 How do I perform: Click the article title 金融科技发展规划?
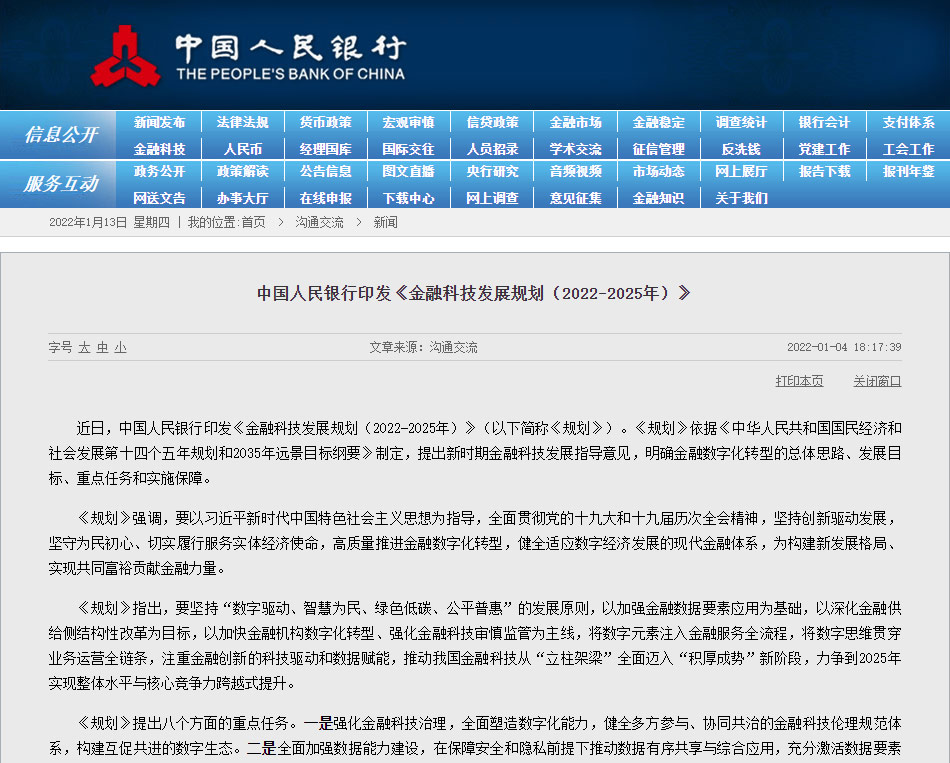475,293
